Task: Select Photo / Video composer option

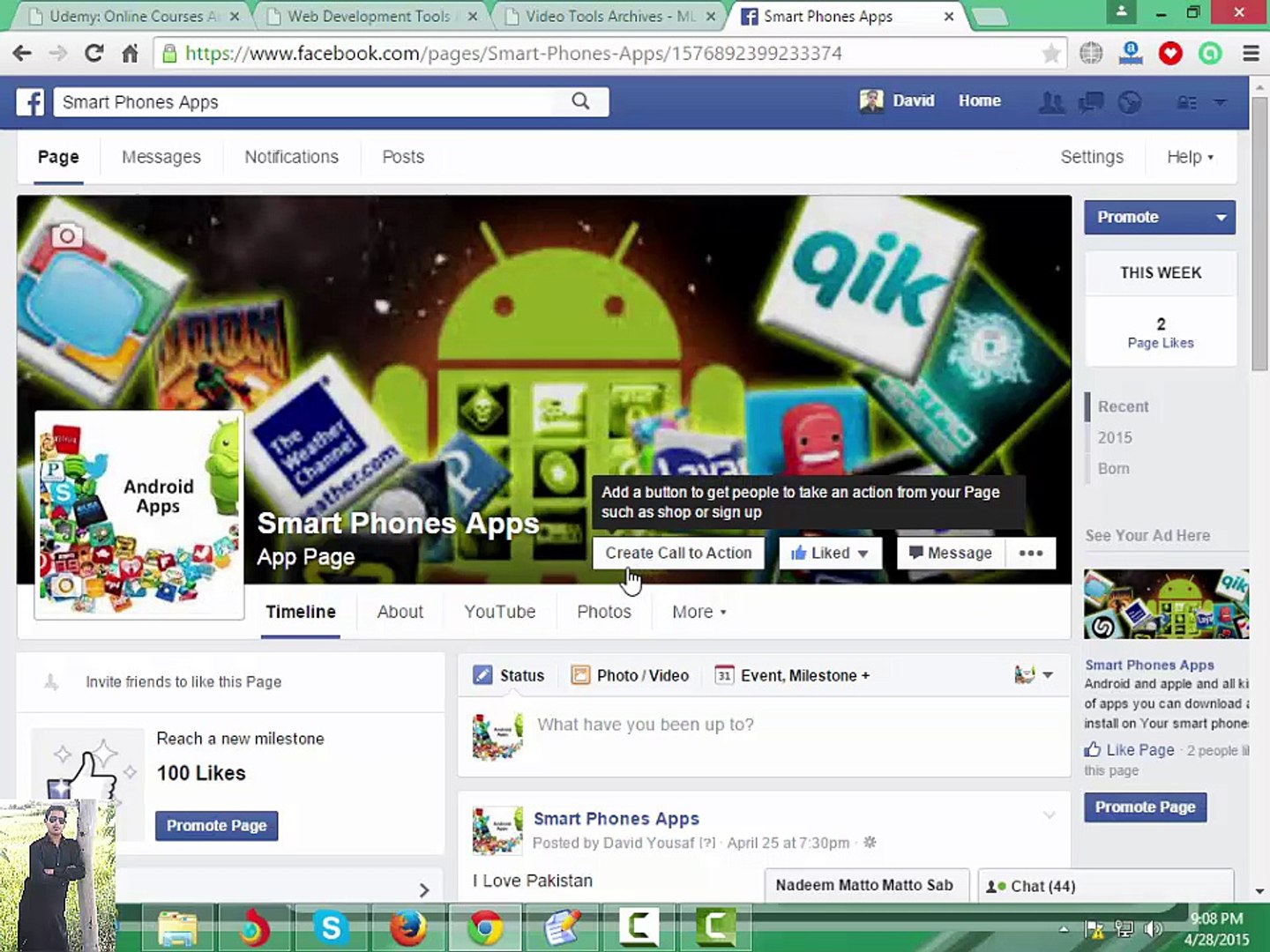Action: click(630, 675)
